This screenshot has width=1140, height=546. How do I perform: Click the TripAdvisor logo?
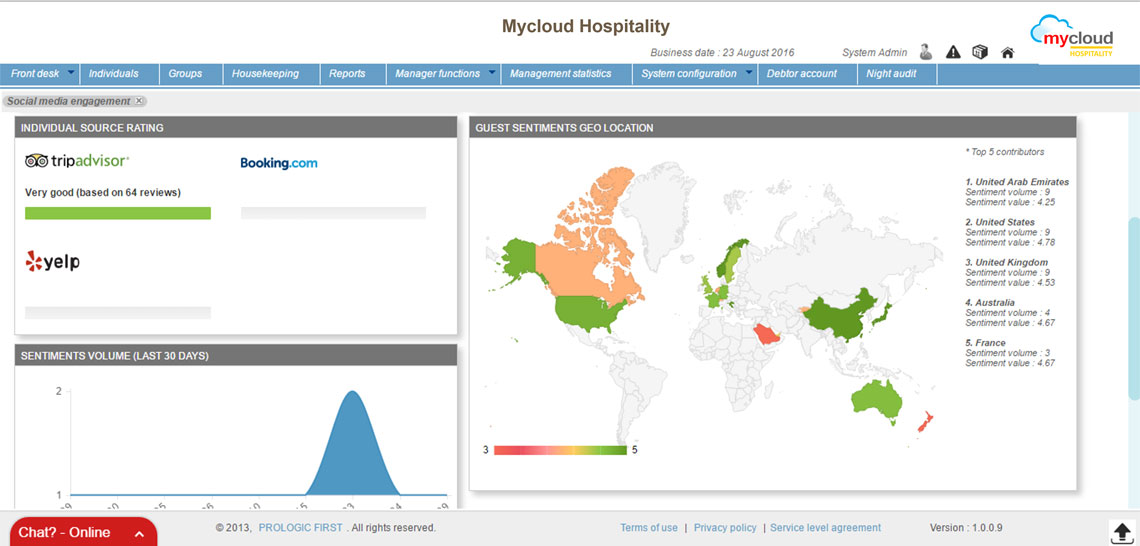pos(78,161)
